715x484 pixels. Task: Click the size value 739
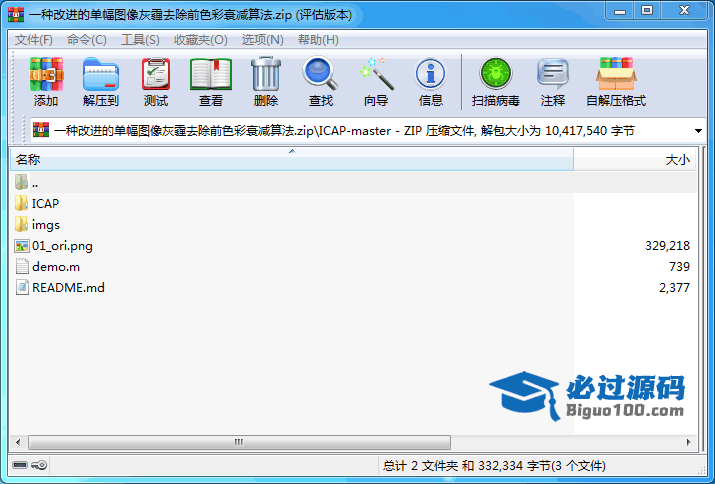[679, 266]
